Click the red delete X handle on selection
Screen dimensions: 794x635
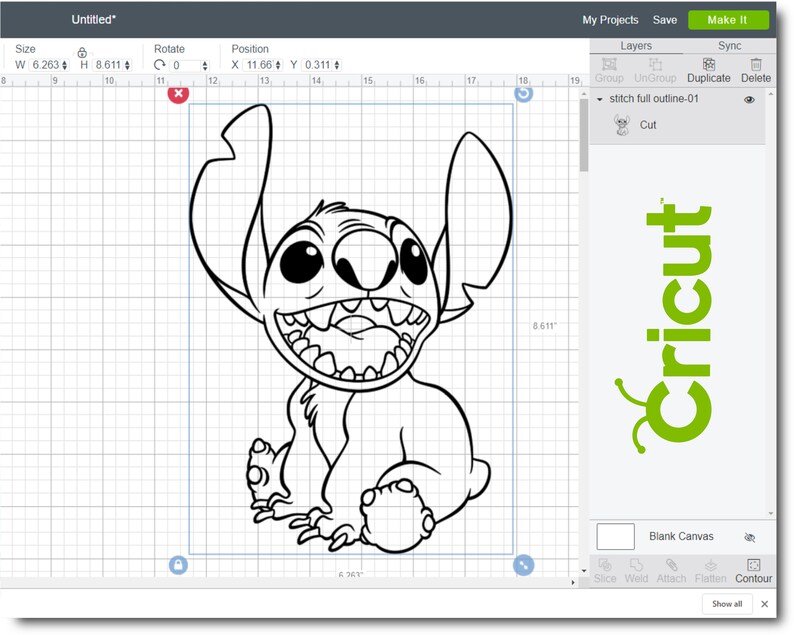click(178, 94)
